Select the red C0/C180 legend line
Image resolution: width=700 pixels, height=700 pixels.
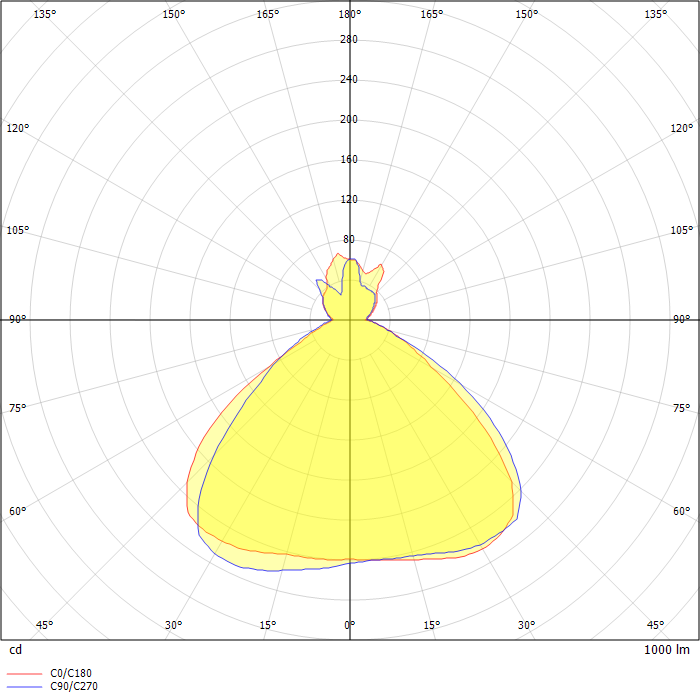pos(25,673)
